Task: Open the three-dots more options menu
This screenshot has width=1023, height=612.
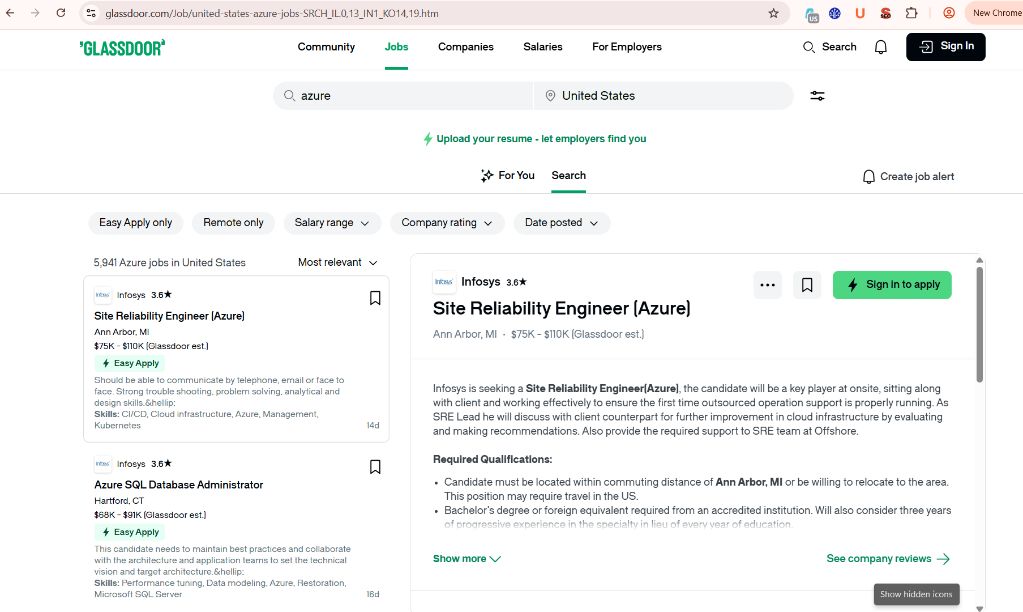Action: 767,285
